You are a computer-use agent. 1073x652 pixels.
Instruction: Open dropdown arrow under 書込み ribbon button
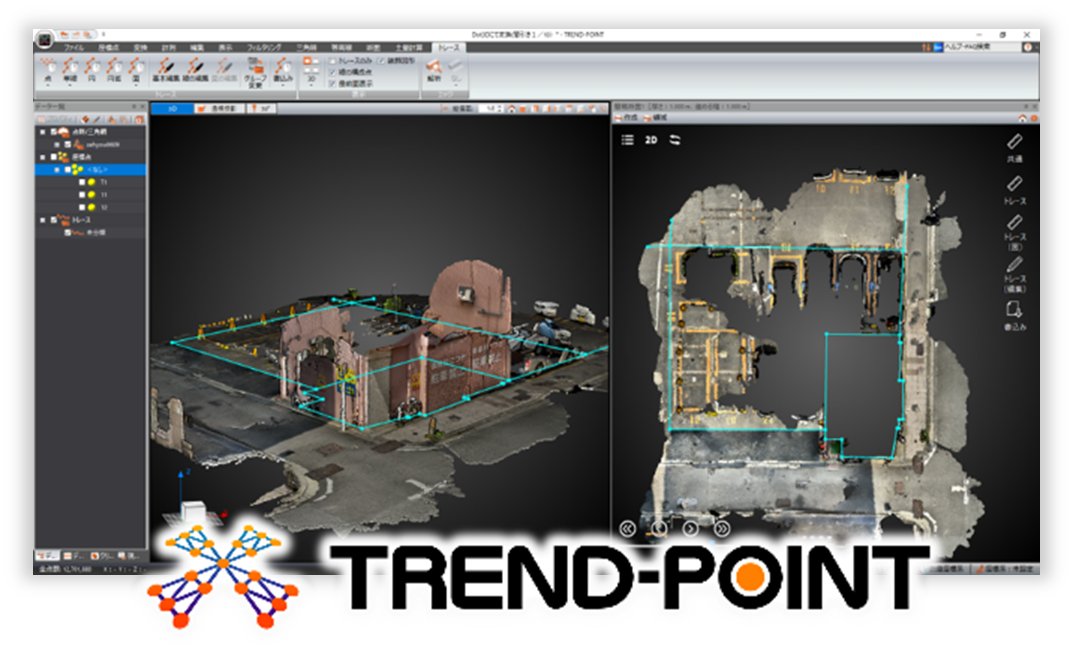point(283,86)
